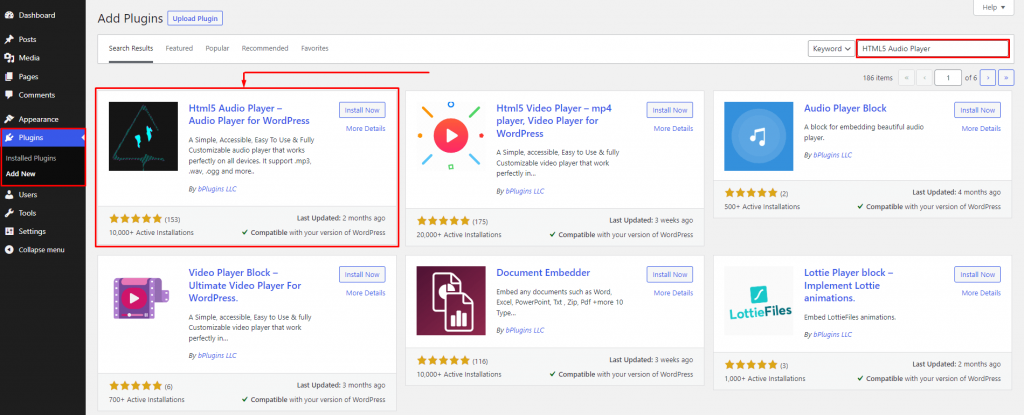
Task: Click the Collapse menu arrow icon
Action: (x=9, y=249)
